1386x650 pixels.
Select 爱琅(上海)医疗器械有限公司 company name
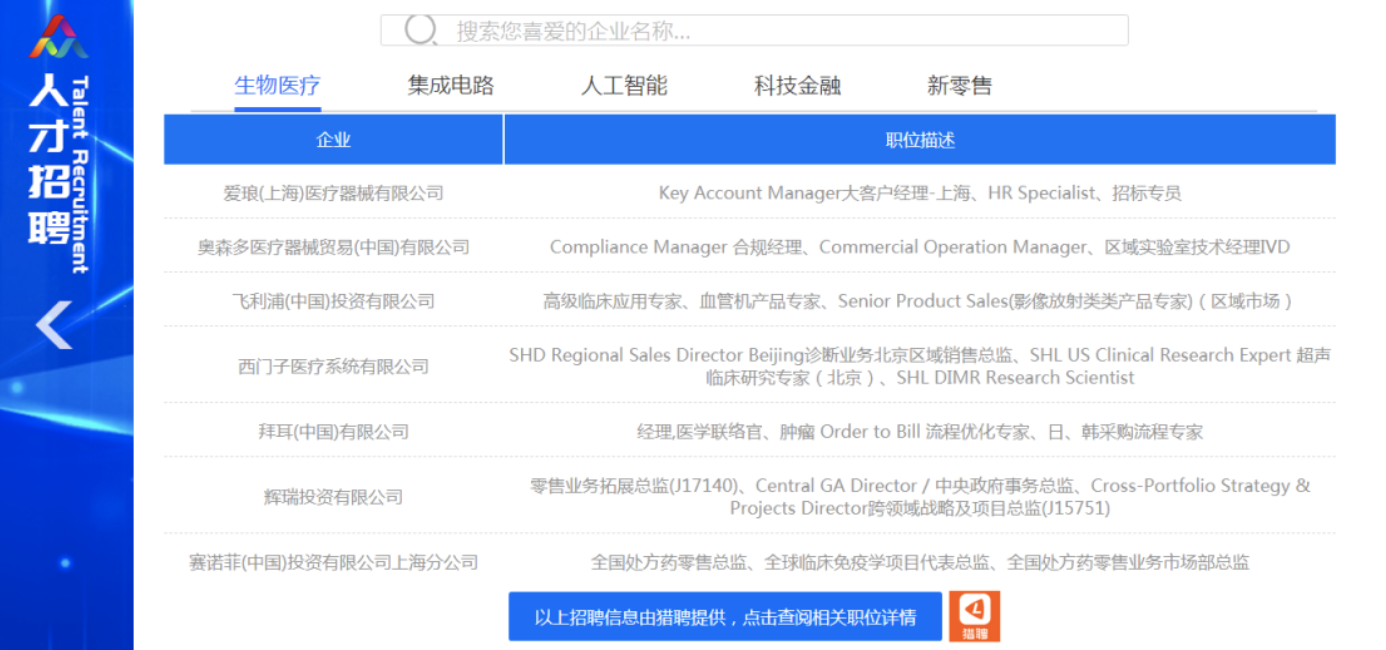[333, 193]
